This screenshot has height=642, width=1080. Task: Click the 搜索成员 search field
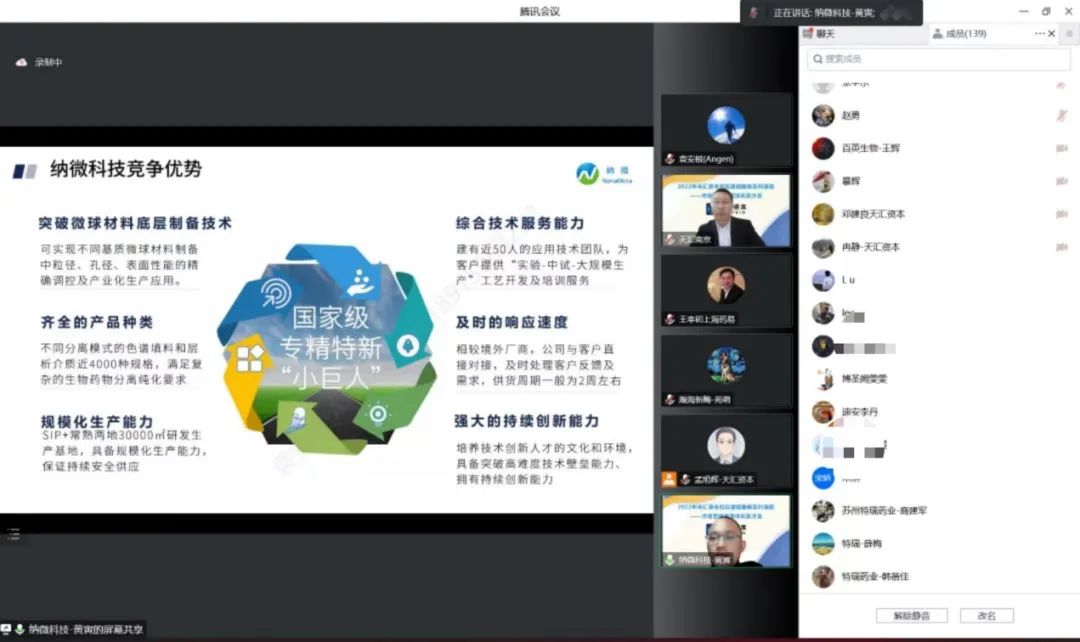939,59
